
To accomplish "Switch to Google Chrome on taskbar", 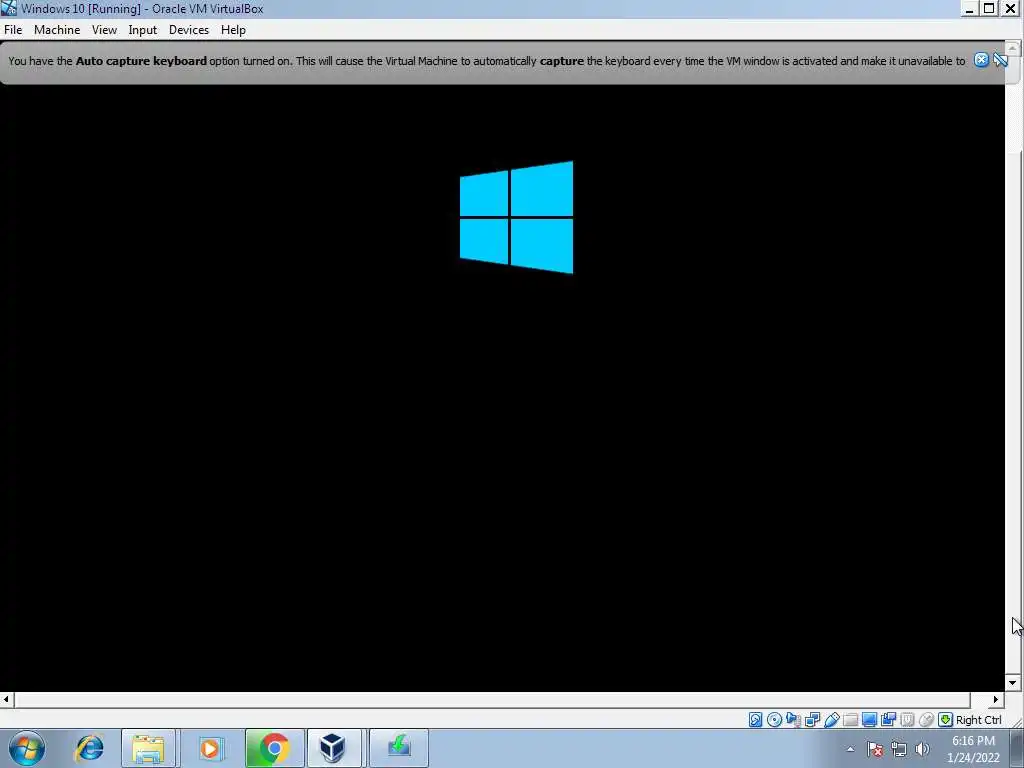I will (274, 748).
